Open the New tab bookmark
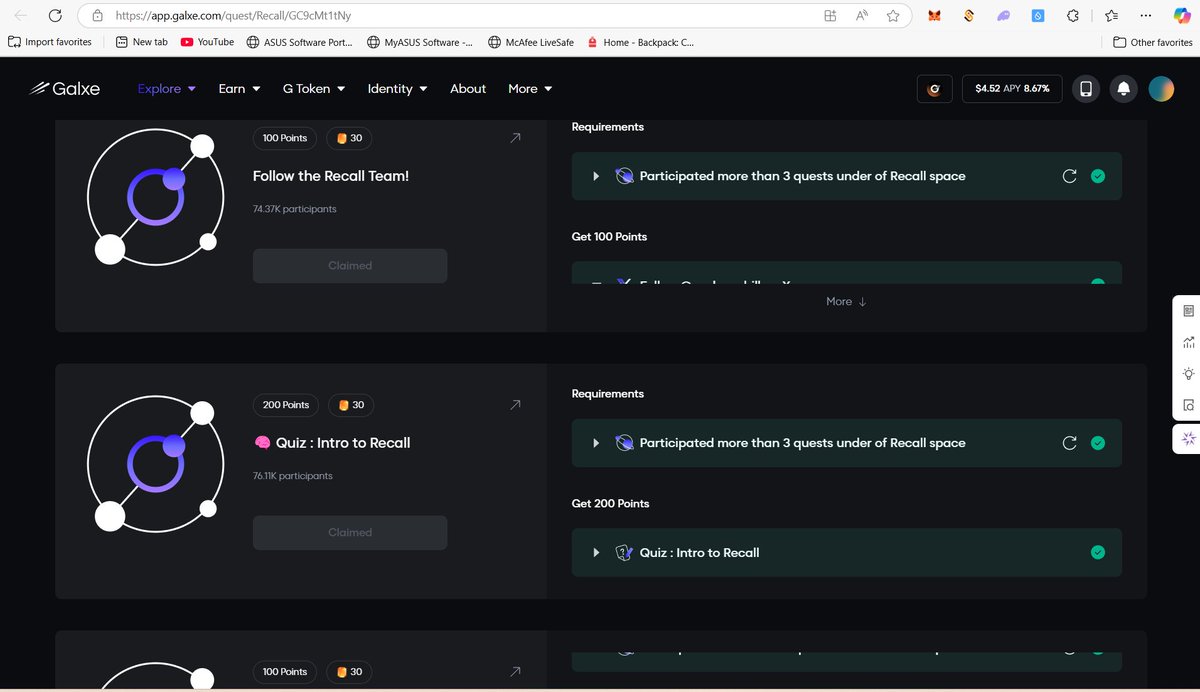Image resolution: width=1200 pixels, height=692 pixels. pos(141,42)
